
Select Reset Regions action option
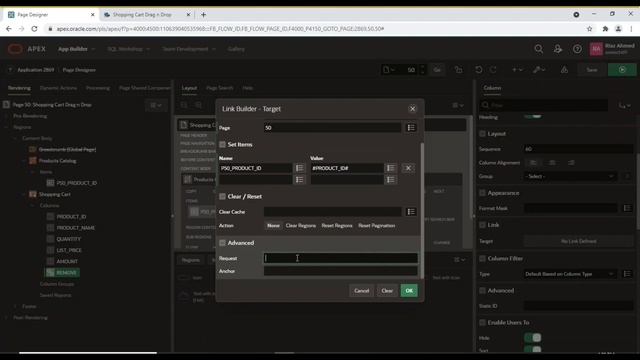337,225
